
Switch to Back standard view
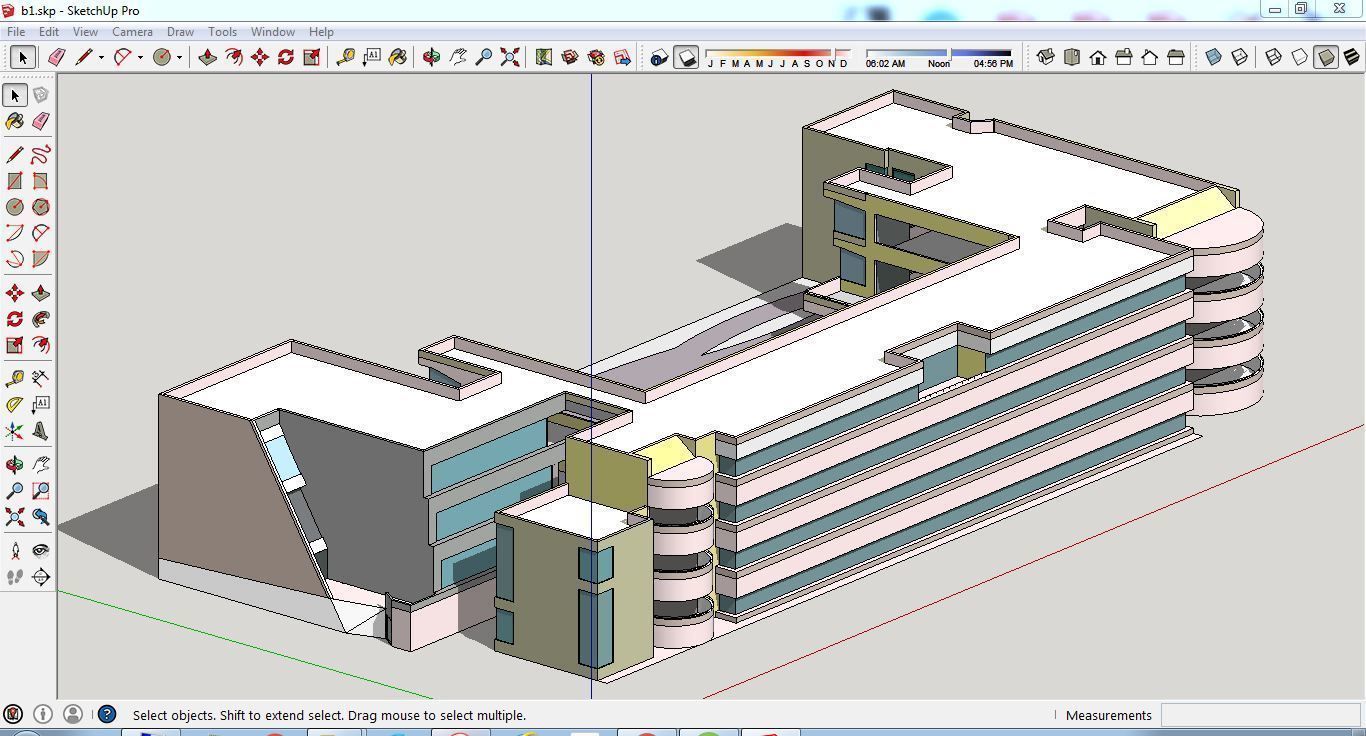point(1150,57)
